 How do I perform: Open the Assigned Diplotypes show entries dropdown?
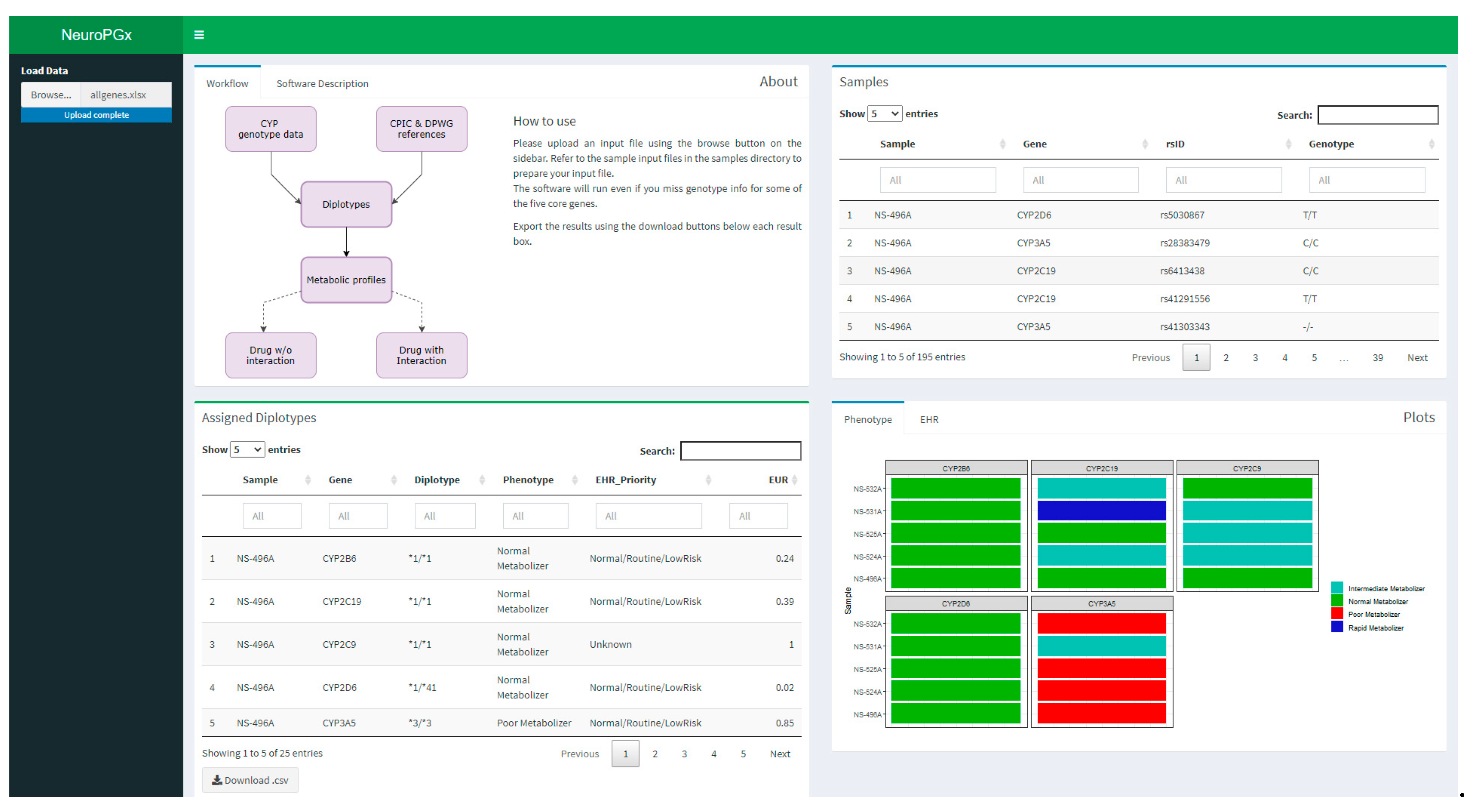click(x=247, y=449)
